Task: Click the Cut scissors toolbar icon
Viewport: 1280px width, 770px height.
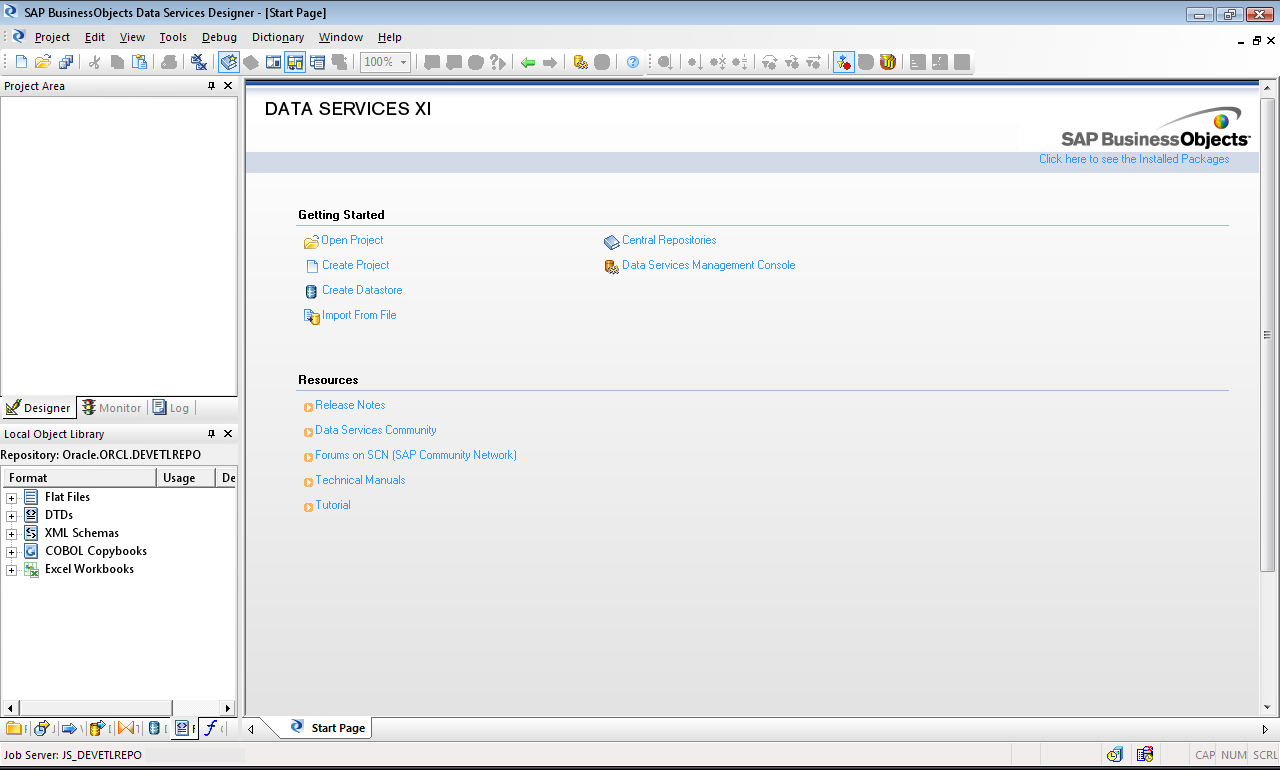Action: [x=94, y=62]
